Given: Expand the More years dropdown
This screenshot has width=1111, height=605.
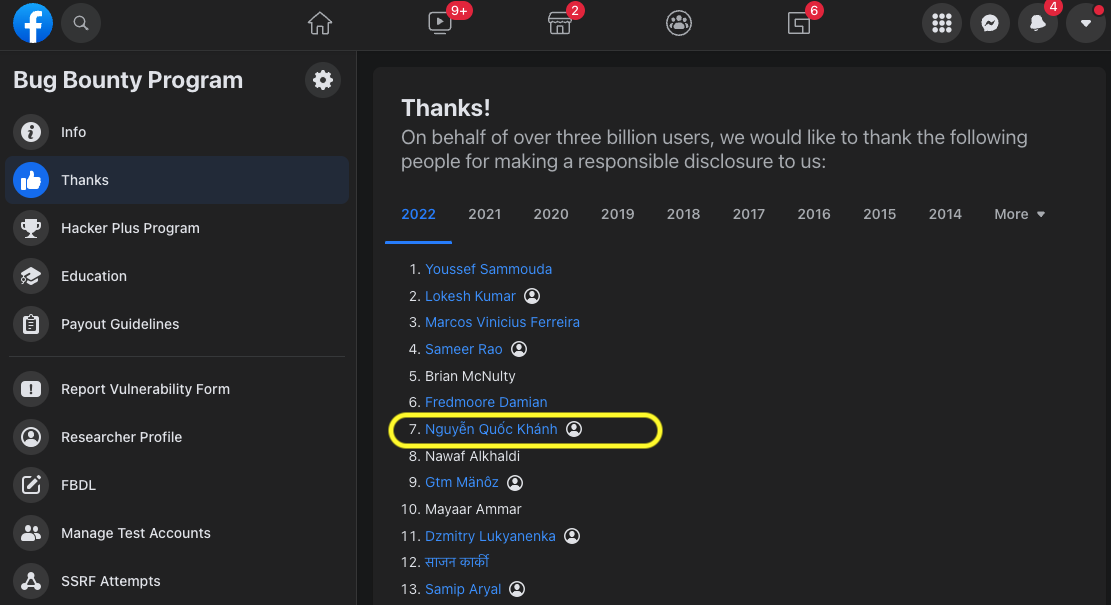Looking at the screenshot, I should (1020, 214).
